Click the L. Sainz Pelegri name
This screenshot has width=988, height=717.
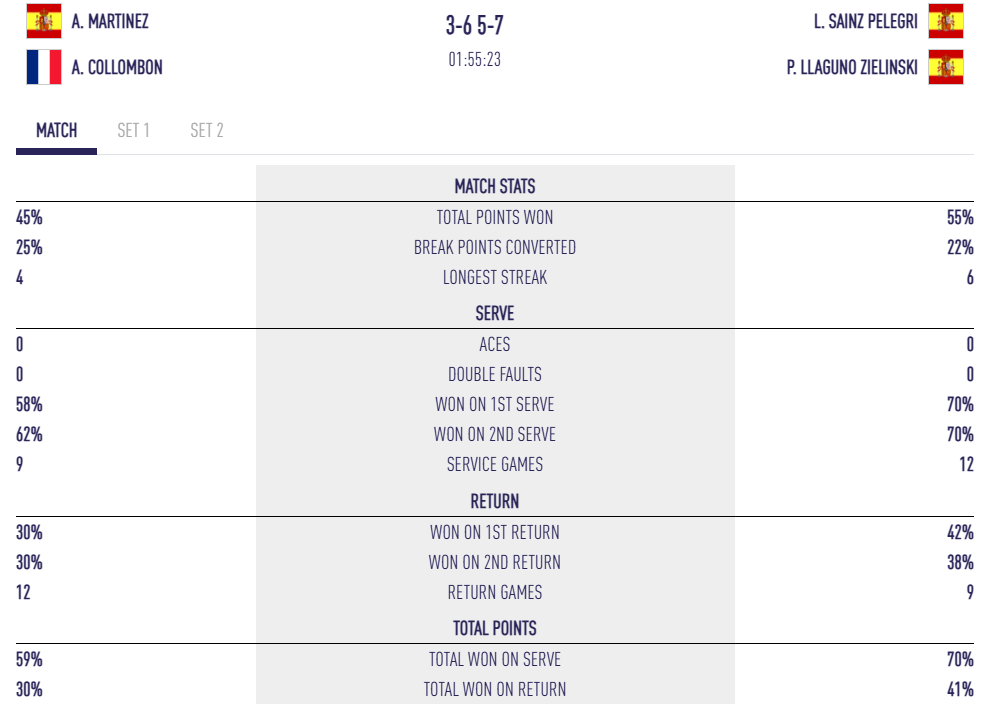pos(865,21)
